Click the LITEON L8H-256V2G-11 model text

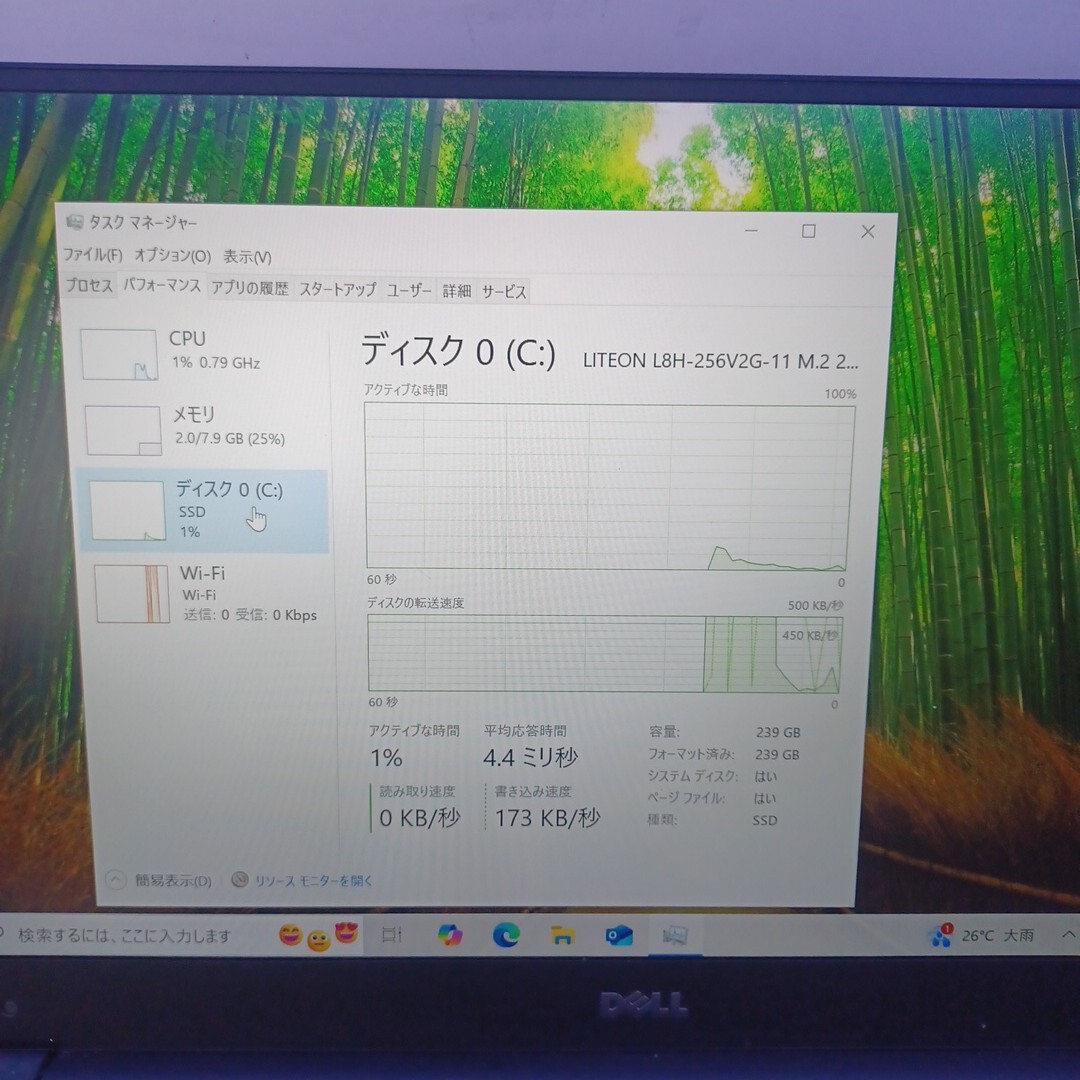(x=720, y=361)
